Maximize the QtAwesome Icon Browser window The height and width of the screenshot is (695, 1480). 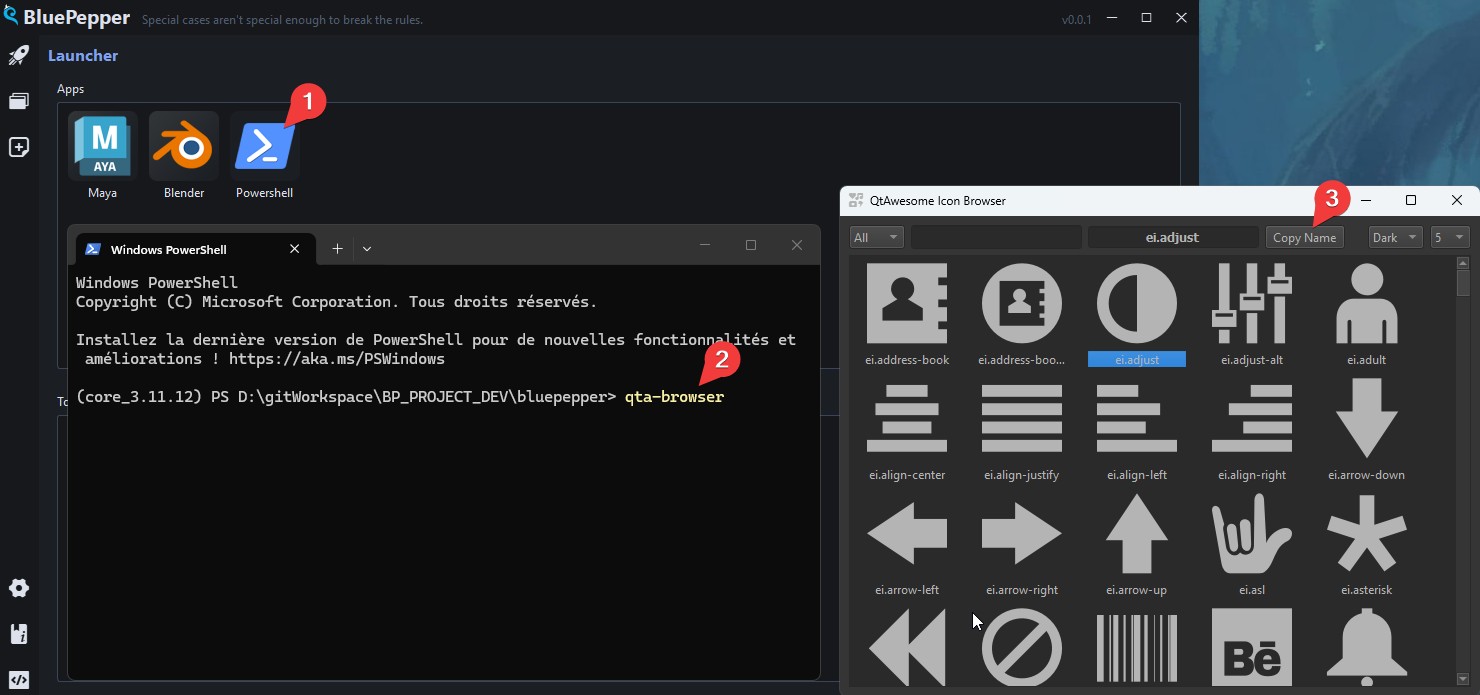click(x=1411, y=200)
